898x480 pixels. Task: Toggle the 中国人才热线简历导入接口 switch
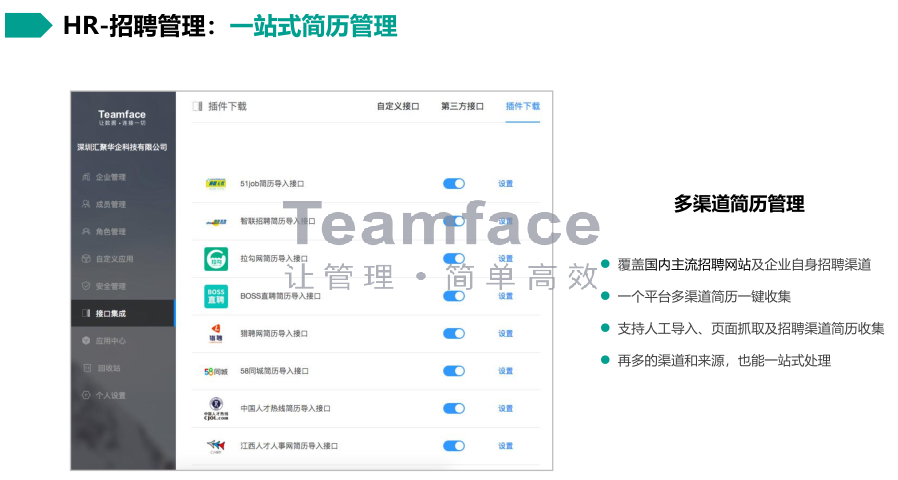tap(454, 408)
